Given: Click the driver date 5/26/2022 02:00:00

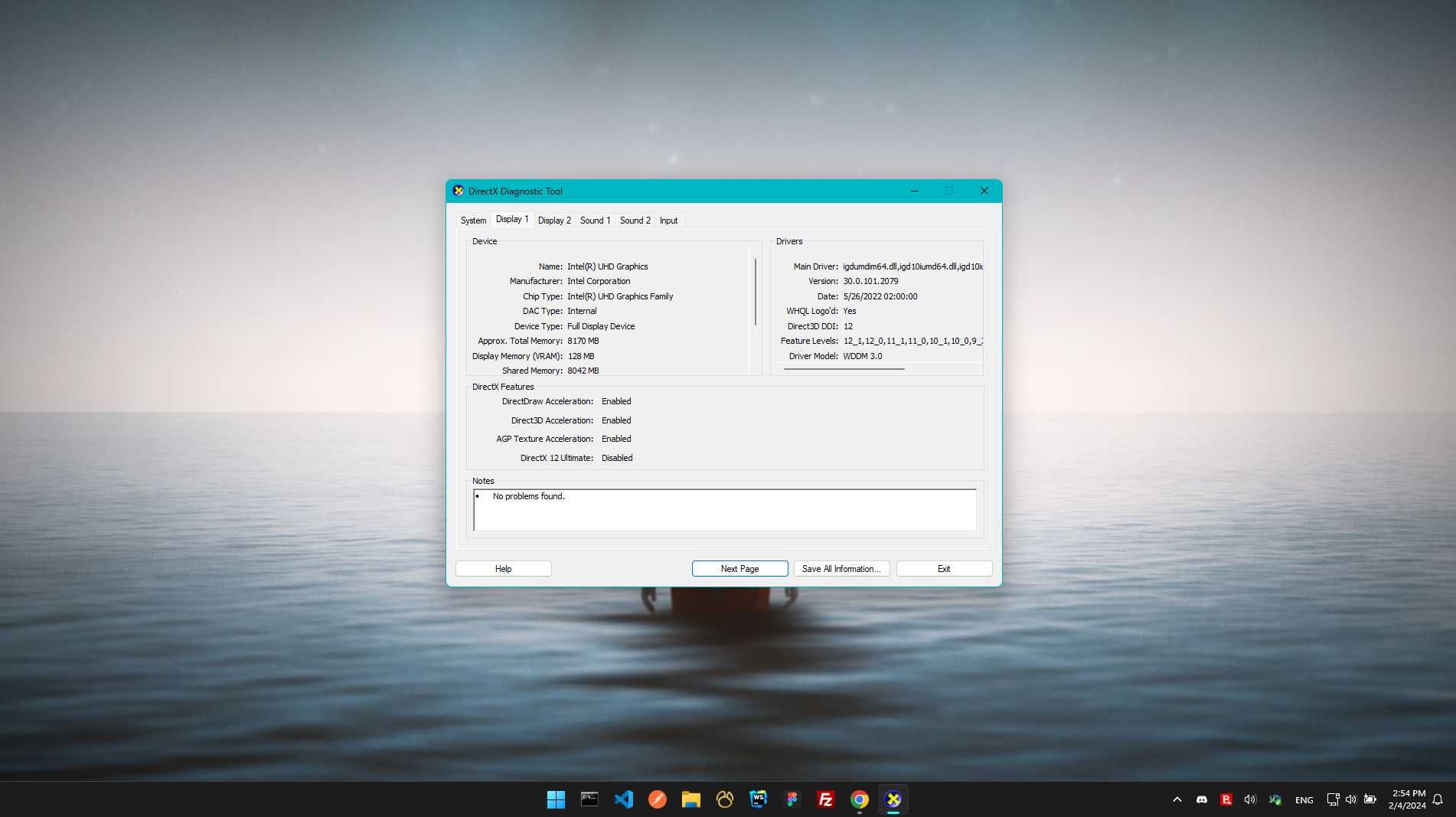Looking at the screenshot, I should (x=880, y=296).
